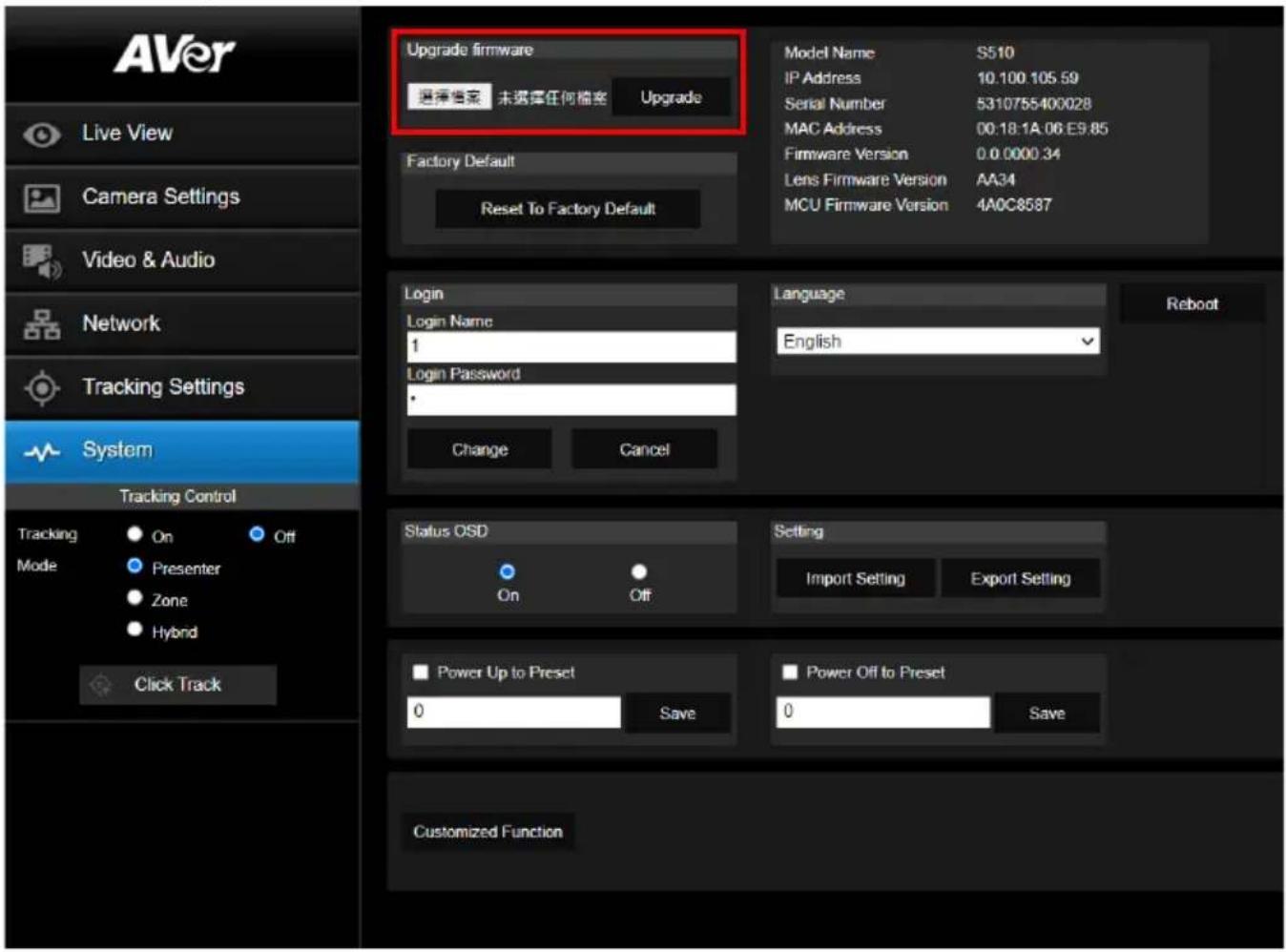This screenshot has width=1286, height=952.
Task: Click the MCU Firmware Version value 4A0C8587
Action: coord(1013,205)
